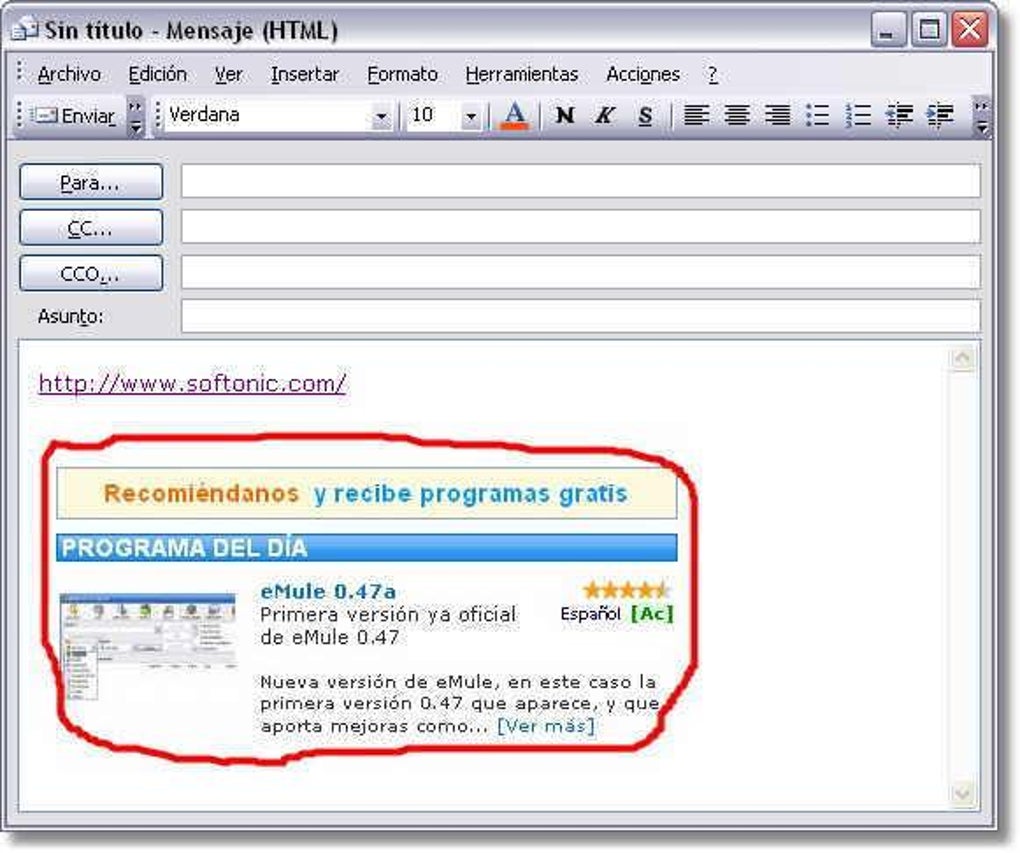Click the CCO... button
This screenshot has height=853, width=1020.
point(91,273)
